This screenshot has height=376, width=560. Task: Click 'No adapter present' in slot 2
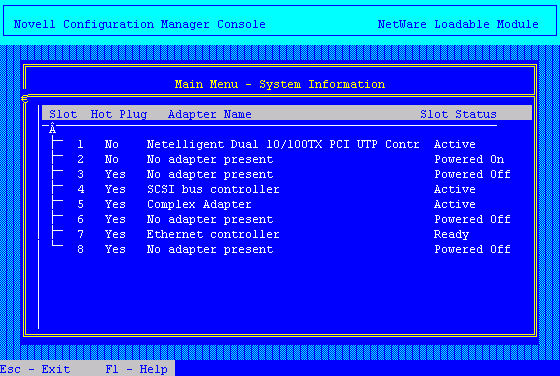click(x=210, y=159)
